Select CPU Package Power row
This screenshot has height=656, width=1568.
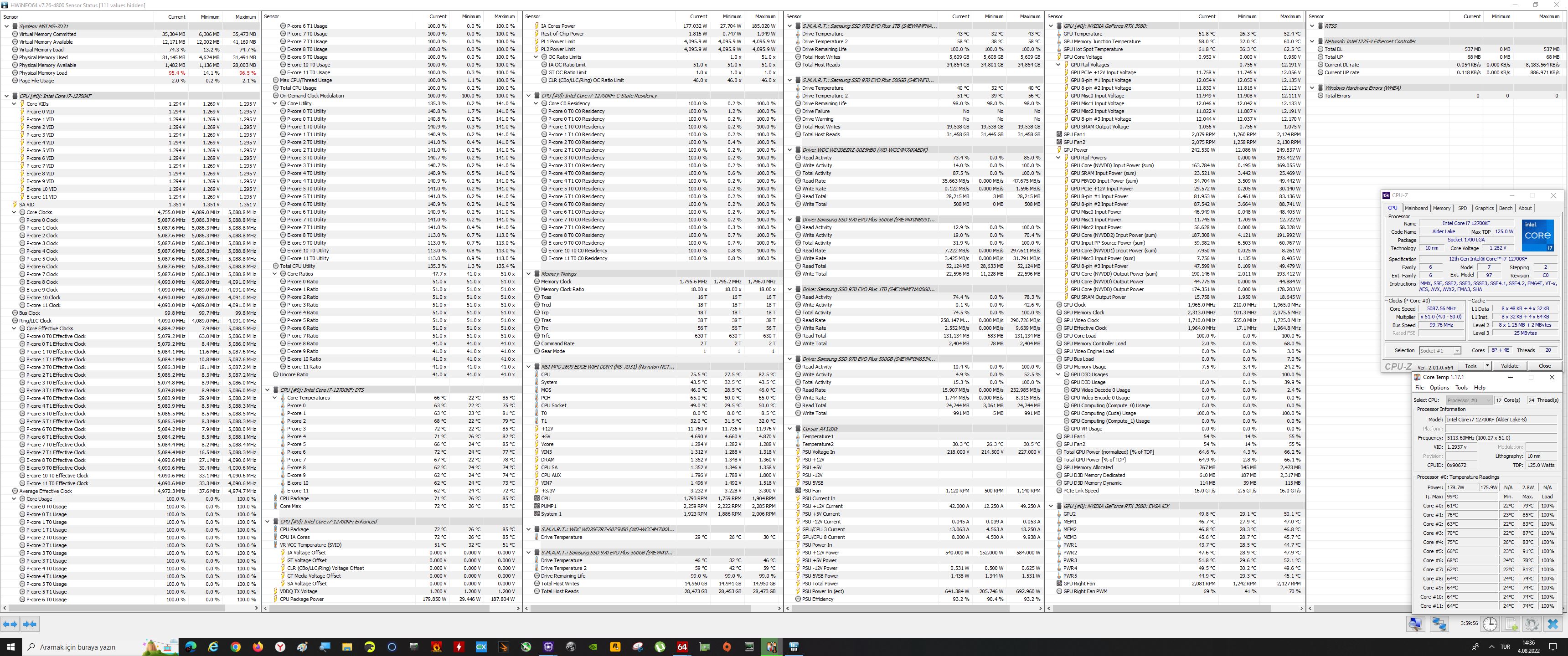coord(392,600)
